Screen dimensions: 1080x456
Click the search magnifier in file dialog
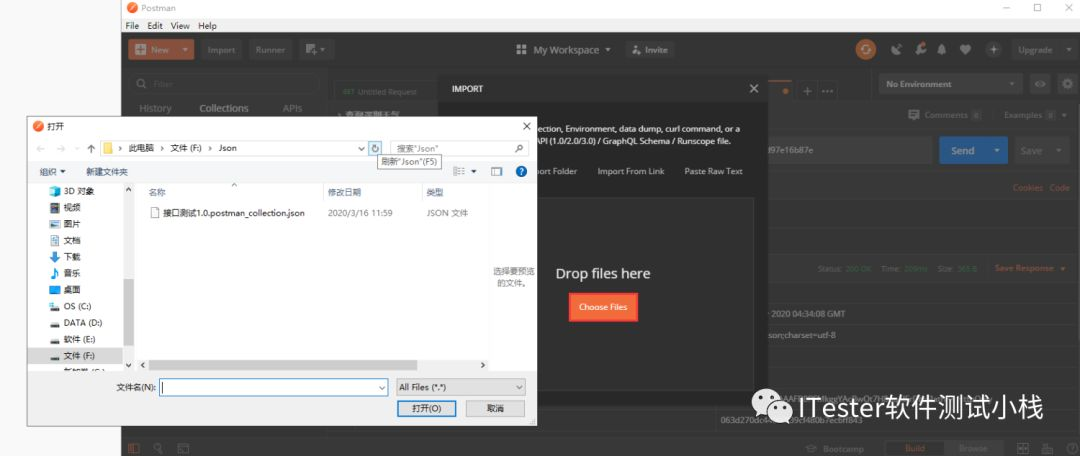pyautogui.click(x=519, y=148)
